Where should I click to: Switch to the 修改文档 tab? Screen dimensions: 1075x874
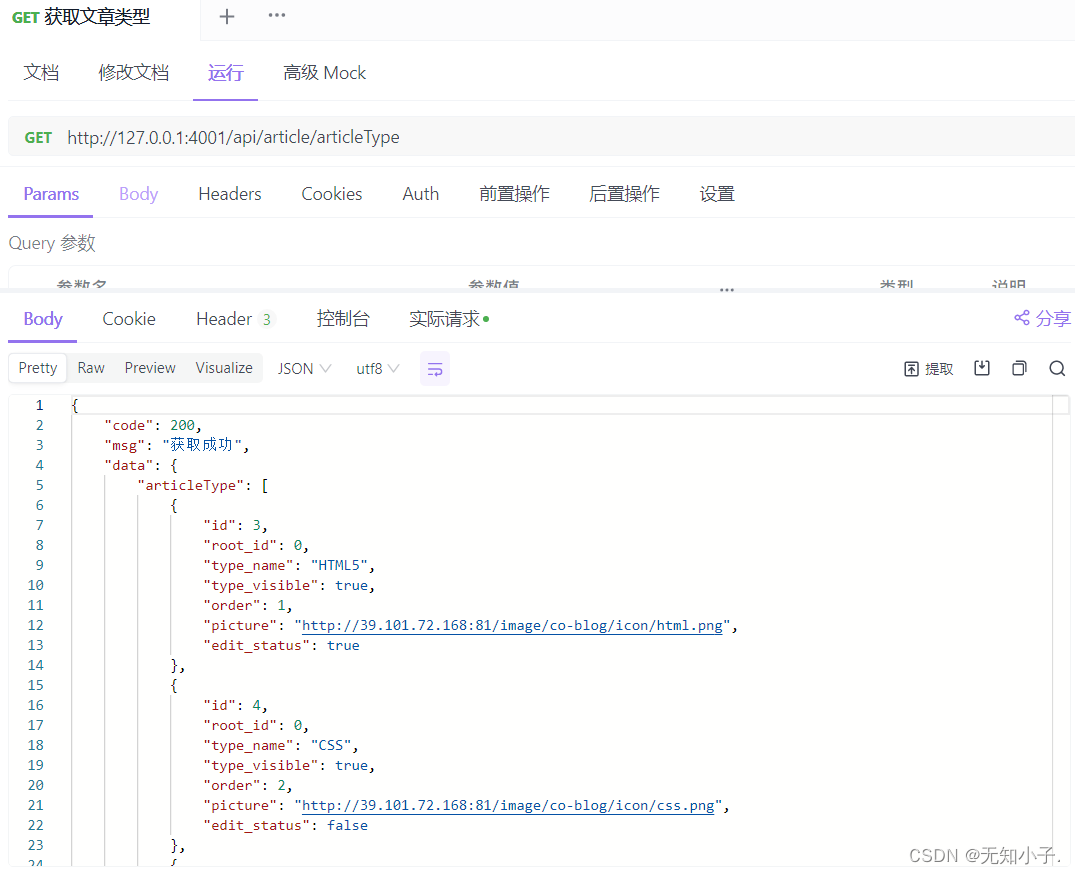click(x=134, y=73)
